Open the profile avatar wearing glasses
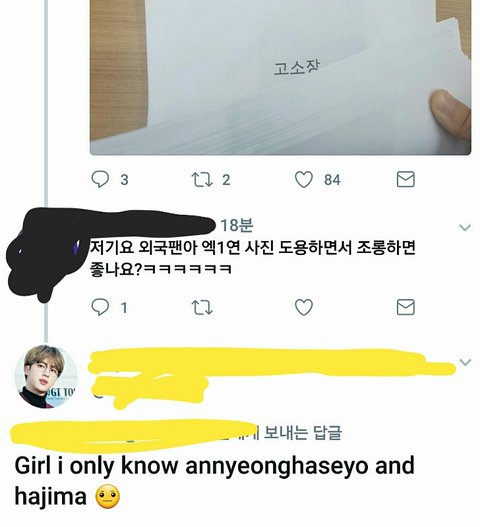Image resolution: width=480 pixels, height=527 pixels. 46,376
